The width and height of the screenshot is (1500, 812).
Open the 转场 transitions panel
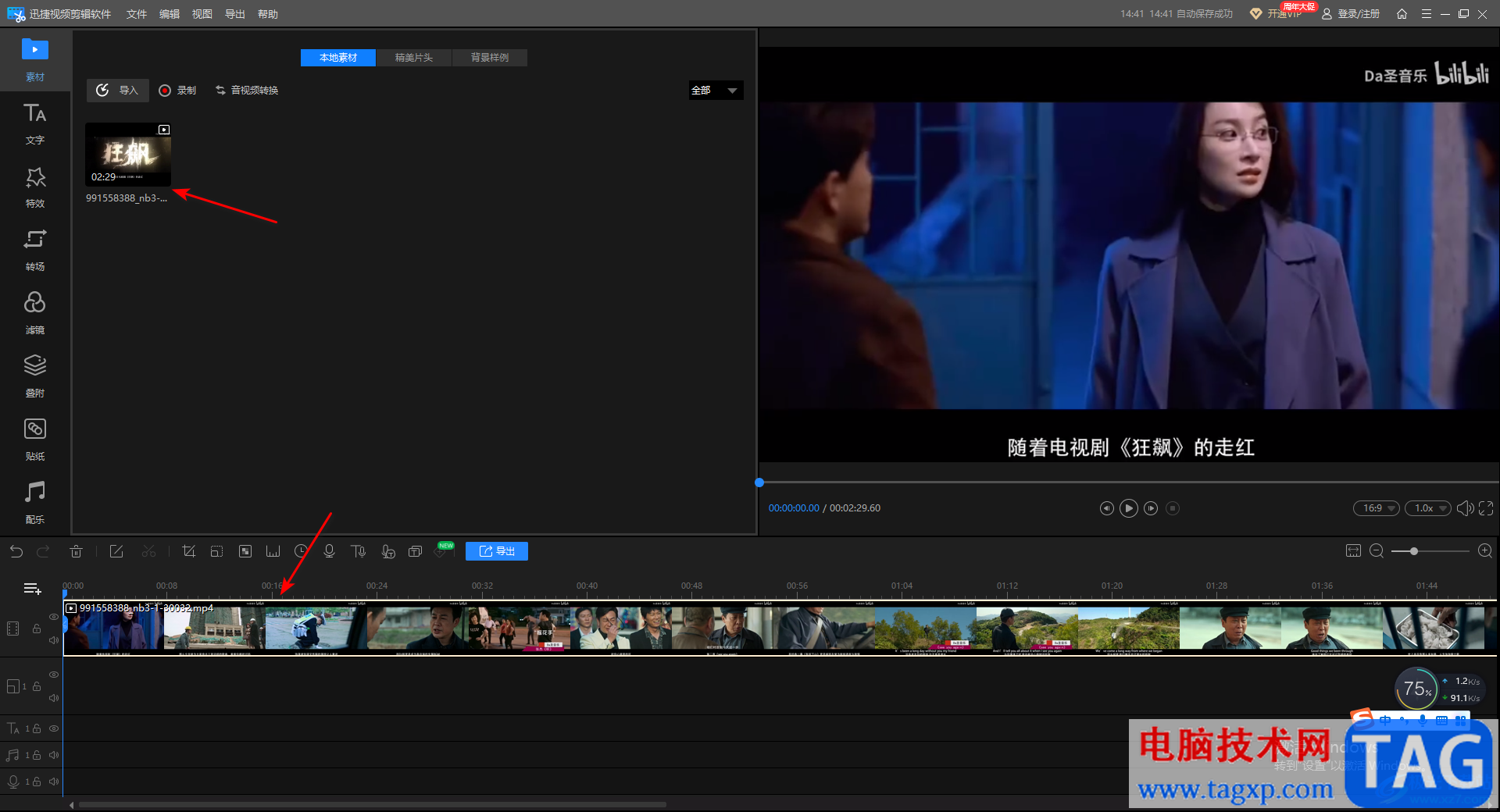click(x=35, y=250)
